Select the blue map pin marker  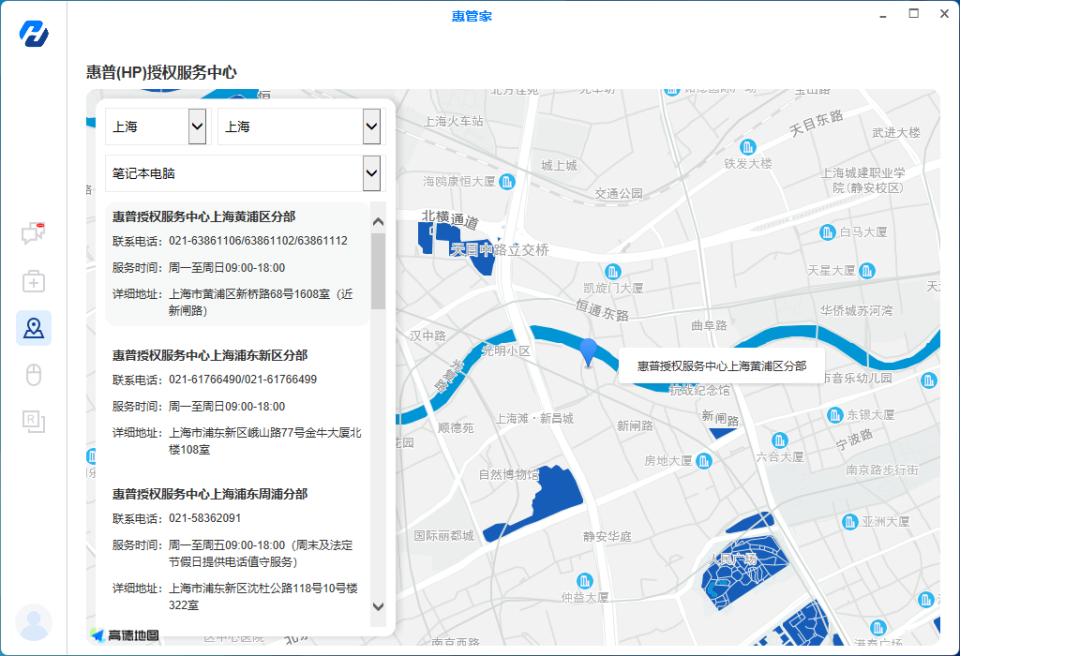[590, 352]
